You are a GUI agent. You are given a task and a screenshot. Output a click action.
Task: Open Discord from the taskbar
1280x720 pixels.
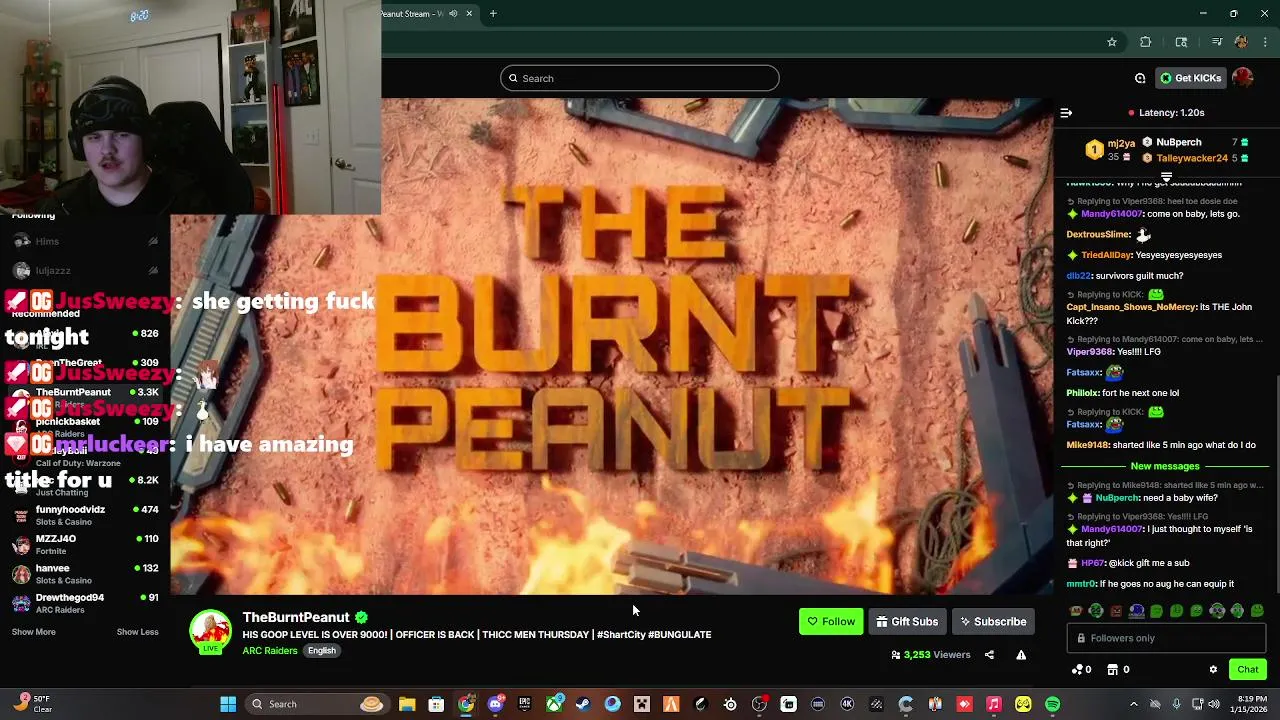click(x=495, y=704)
